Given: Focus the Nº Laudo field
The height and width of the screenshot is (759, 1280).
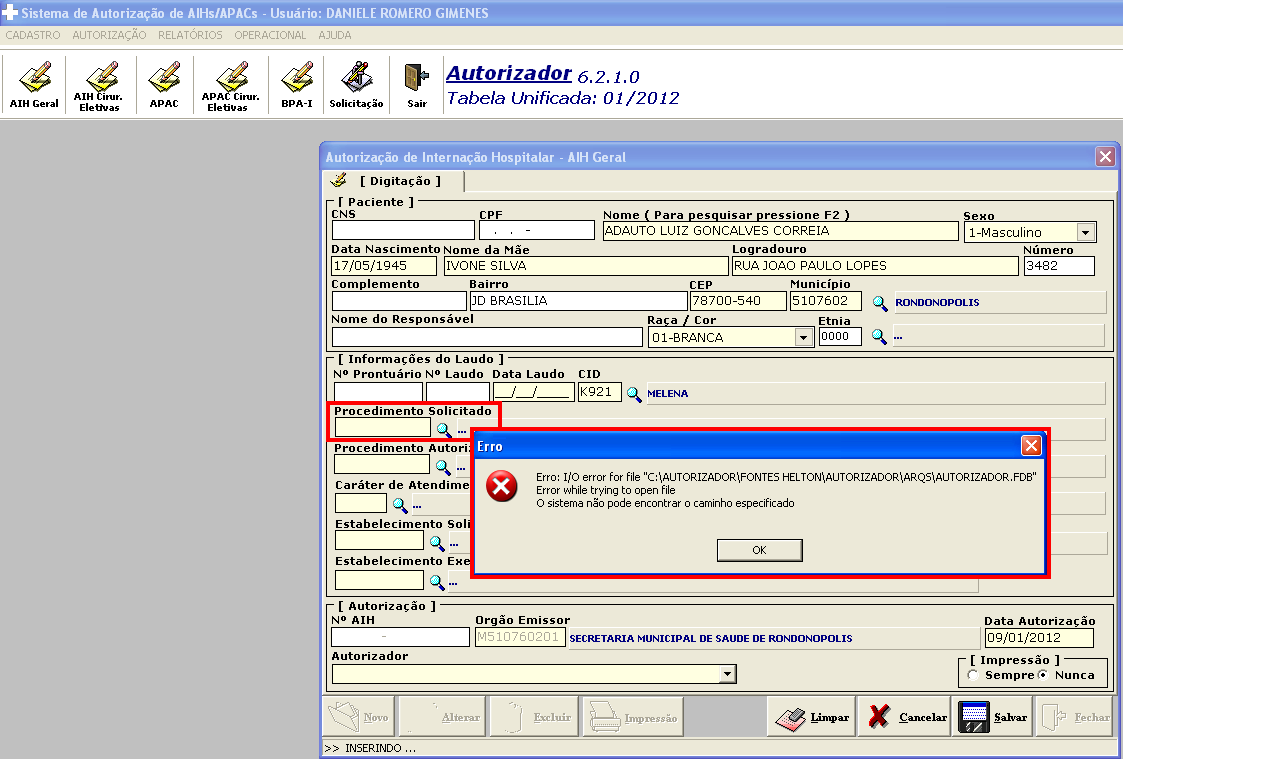Looking at the screenshot, I should 457,392.
